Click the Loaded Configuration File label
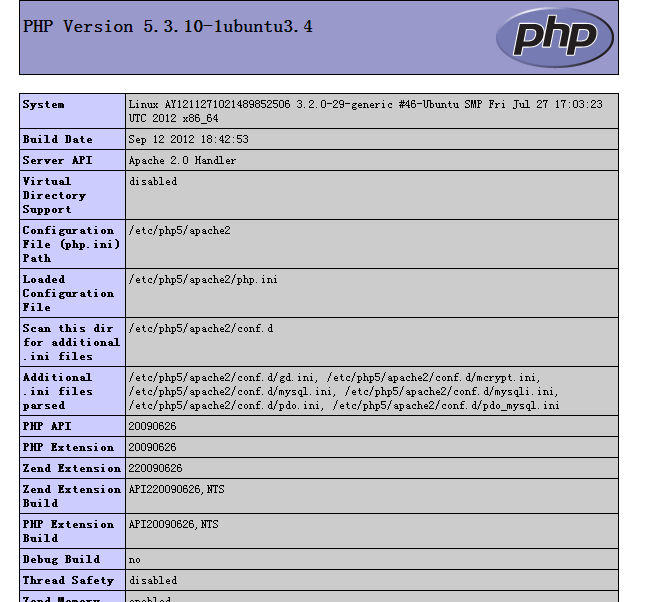Image resolution: width=657 pixels, height=602 pixels. pyautogui.click(x=68, y=293)
